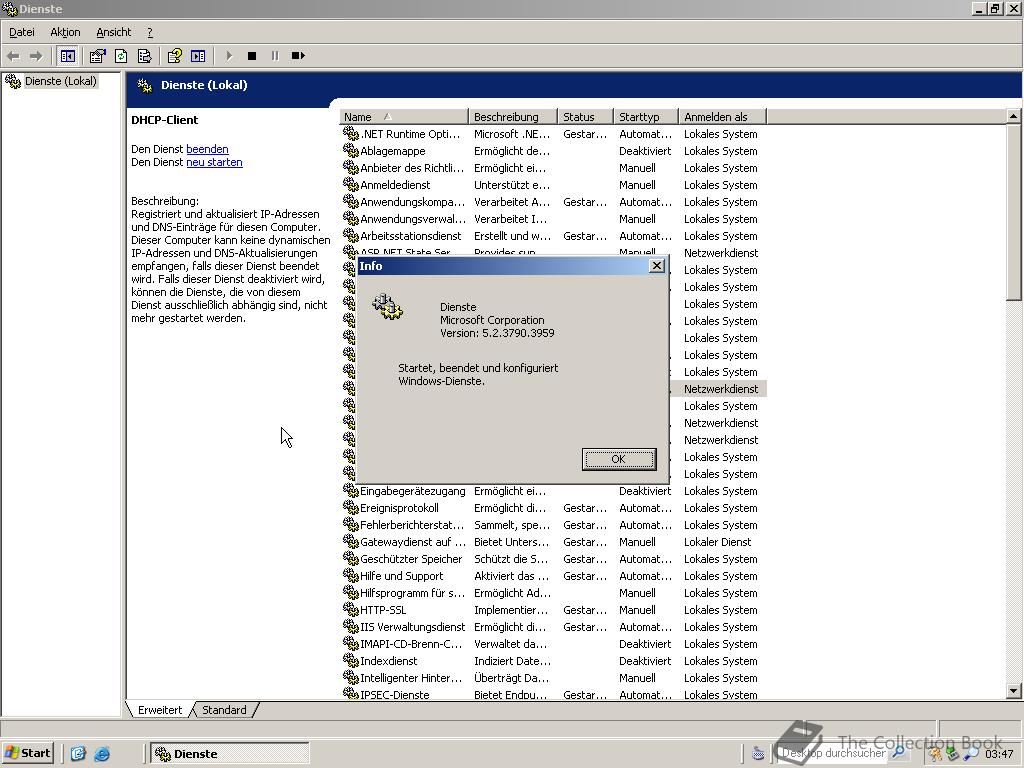1024x768 pixels.
Task: Toggle the console tree show/hide button
Action: click(68, 56)
